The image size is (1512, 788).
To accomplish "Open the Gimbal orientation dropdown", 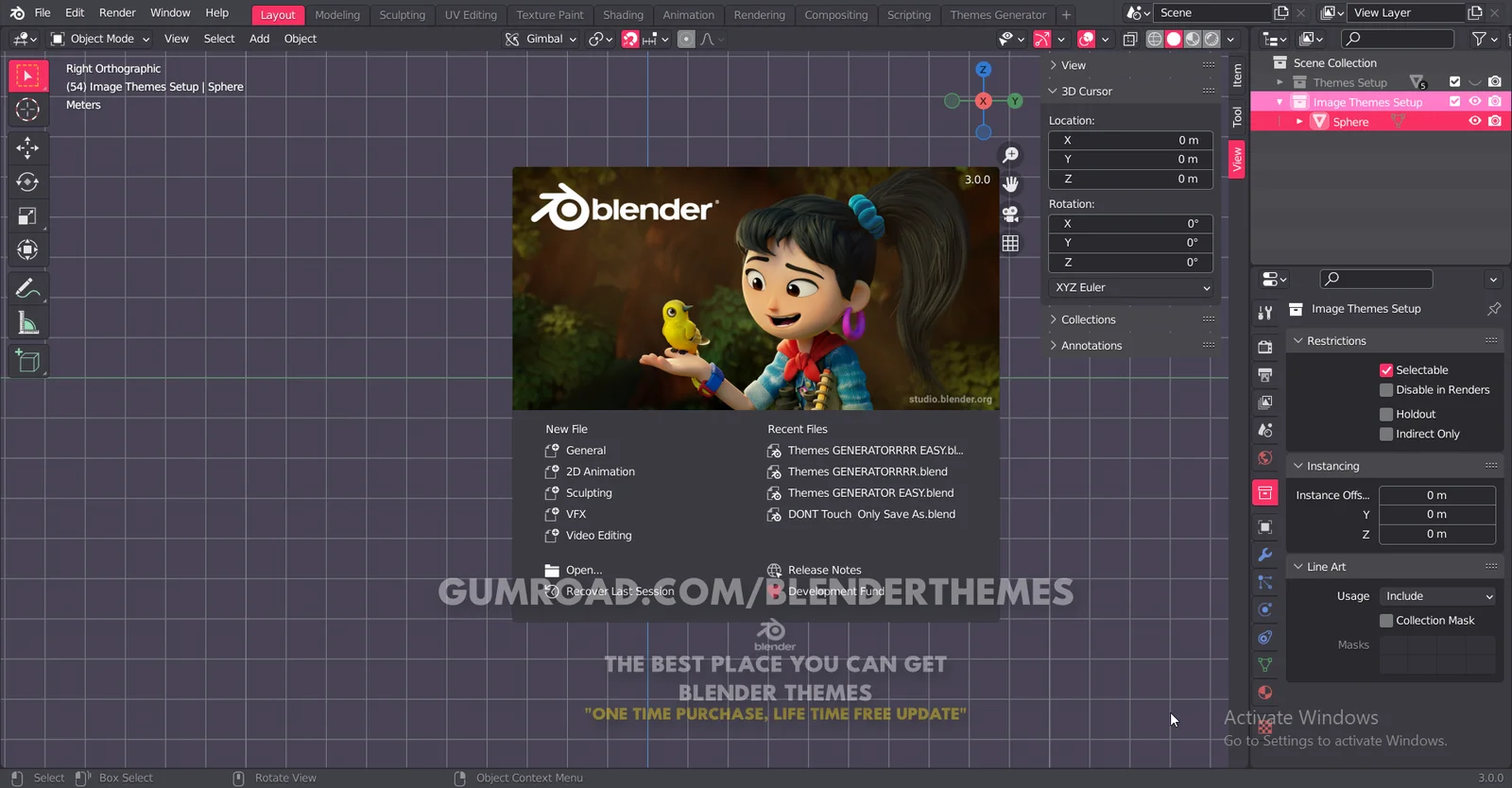I will (x=541, y=39).
